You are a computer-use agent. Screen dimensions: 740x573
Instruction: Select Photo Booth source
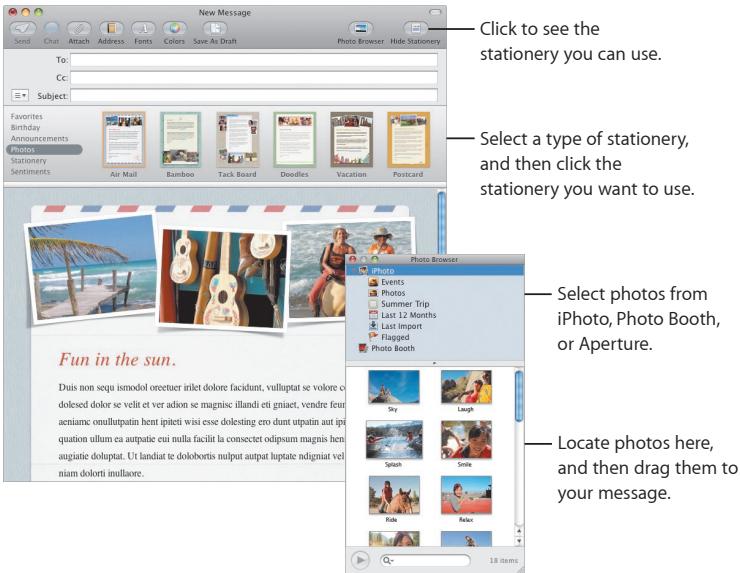pyautogui.click(x=393, y=348)
